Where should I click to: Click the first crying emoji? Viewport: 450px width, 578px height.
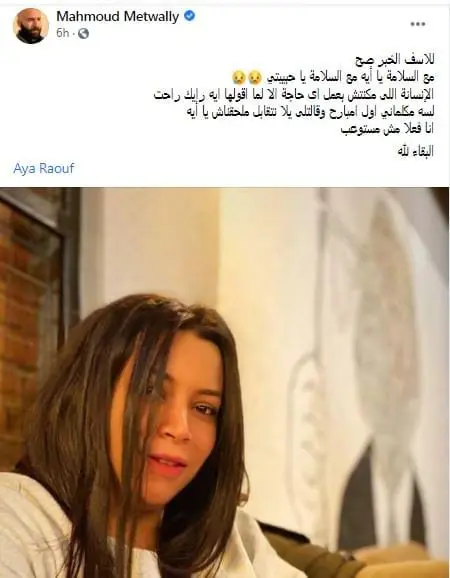[x=254, y=77]
